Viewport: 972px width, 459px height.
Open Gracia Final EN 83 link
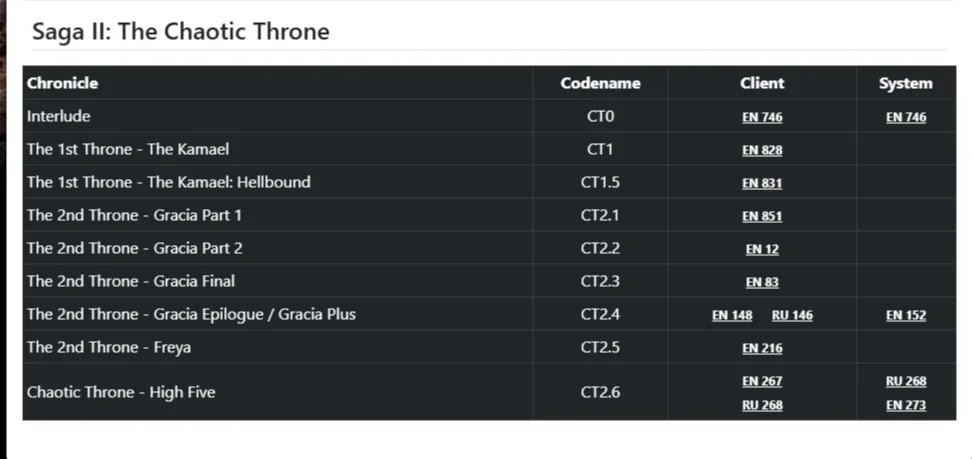[x=762, y=282]
